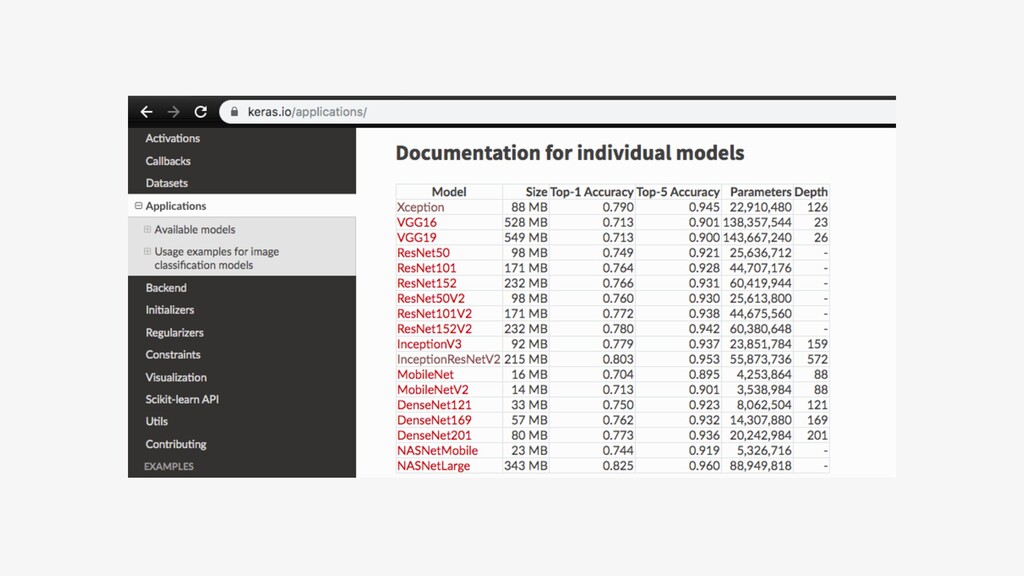1024x576 pixels.
Task: Open Scikit-learn API in the sidebar
Action: click(x=182, y=399)
